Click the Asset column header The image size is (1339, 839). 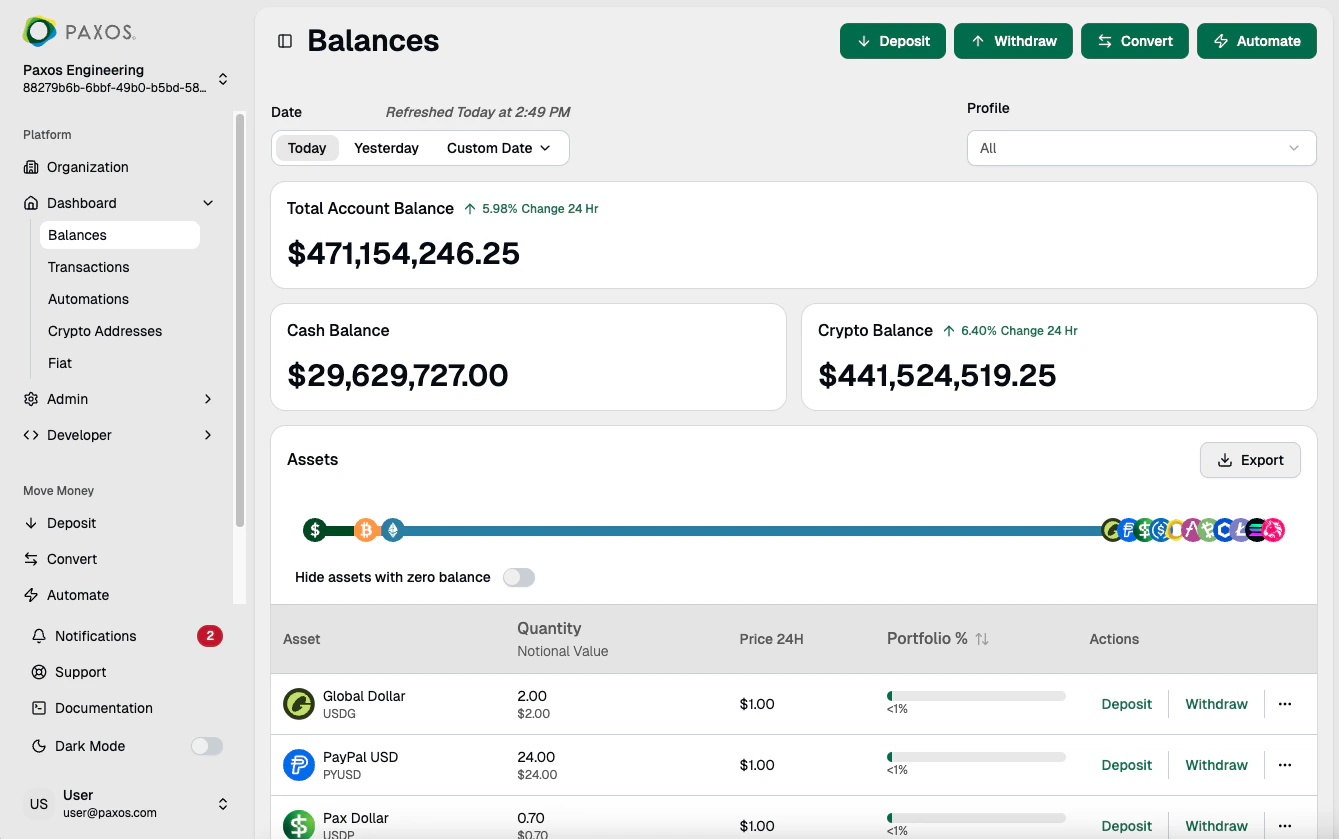pyautogui.click(x=302, y=639)
